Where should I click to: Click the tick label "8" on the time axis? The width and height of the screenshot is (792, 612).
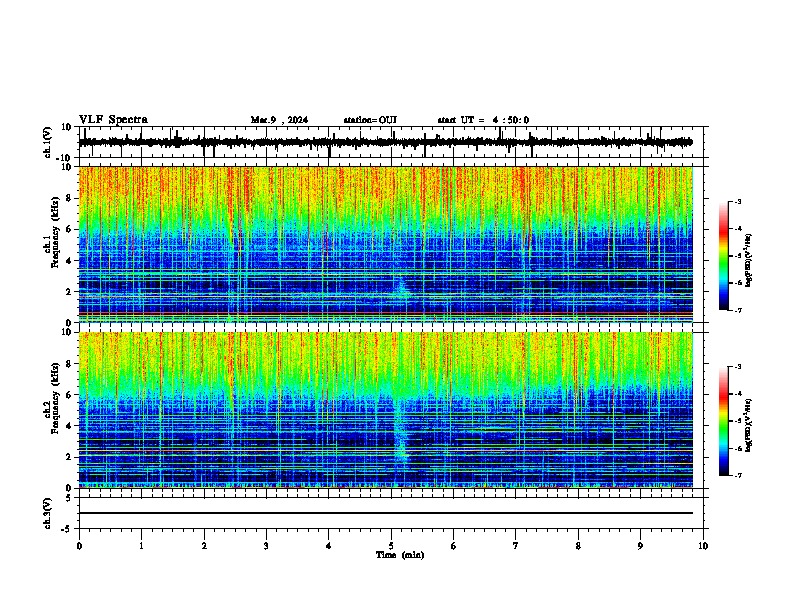(x=578, y=546)
